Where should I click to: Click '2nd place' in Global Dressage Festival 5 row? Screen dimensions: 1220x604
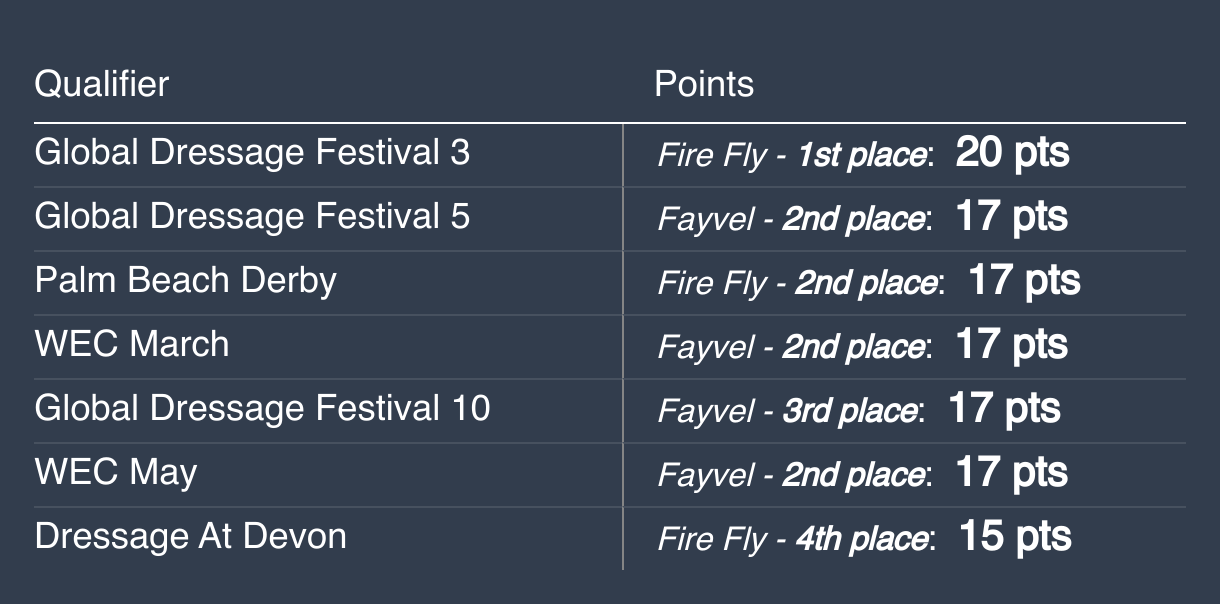853,220
